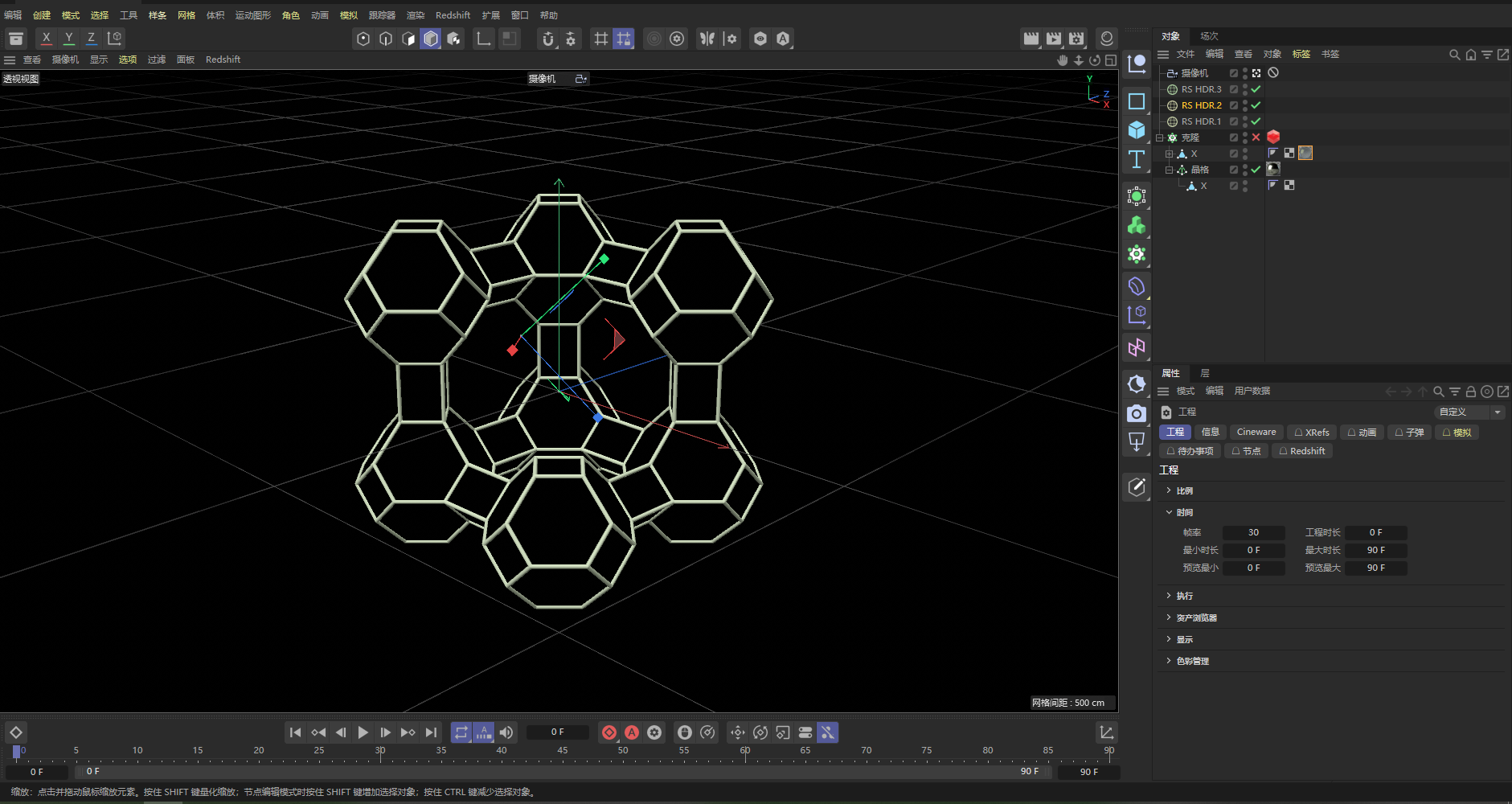Open the 渲染 menu
This screenshot has width=1512, height=804.
[x=416, y=15]
